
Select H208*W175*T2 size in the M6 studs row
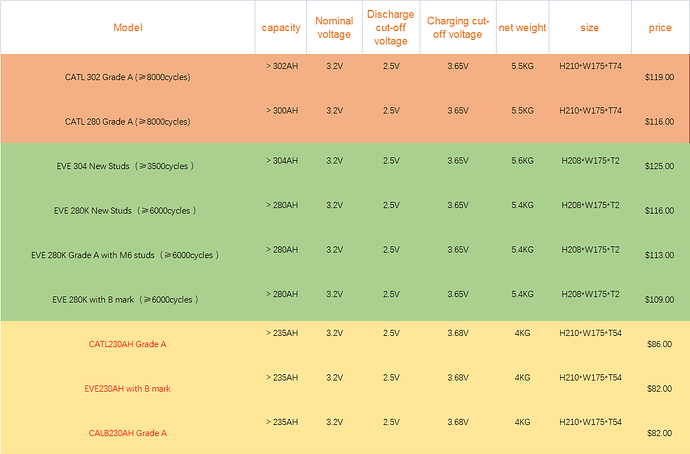coord(590,249)
